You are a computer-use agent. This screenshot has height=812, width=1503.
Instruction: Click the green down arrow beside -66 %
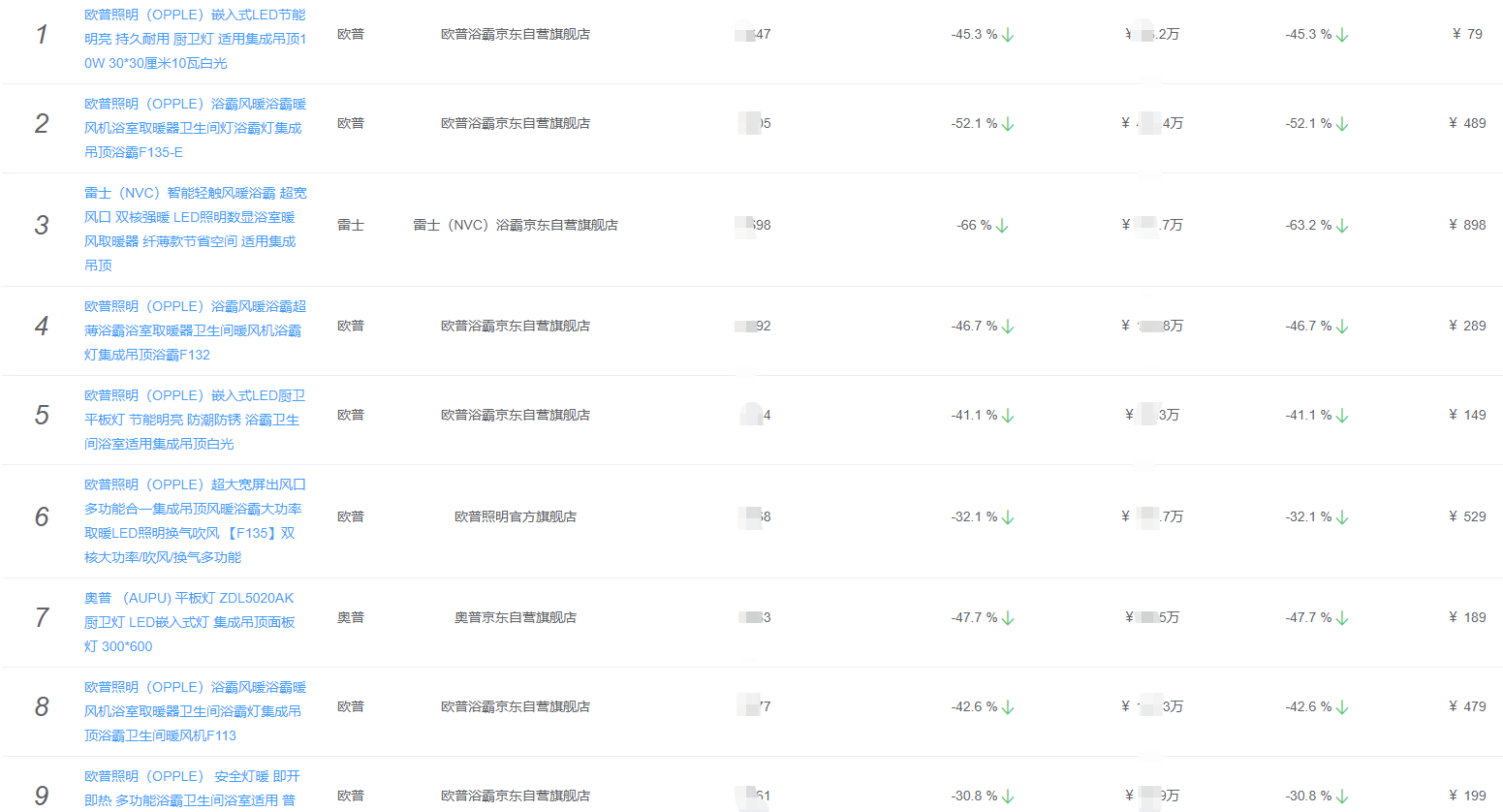click(1002, 226)
